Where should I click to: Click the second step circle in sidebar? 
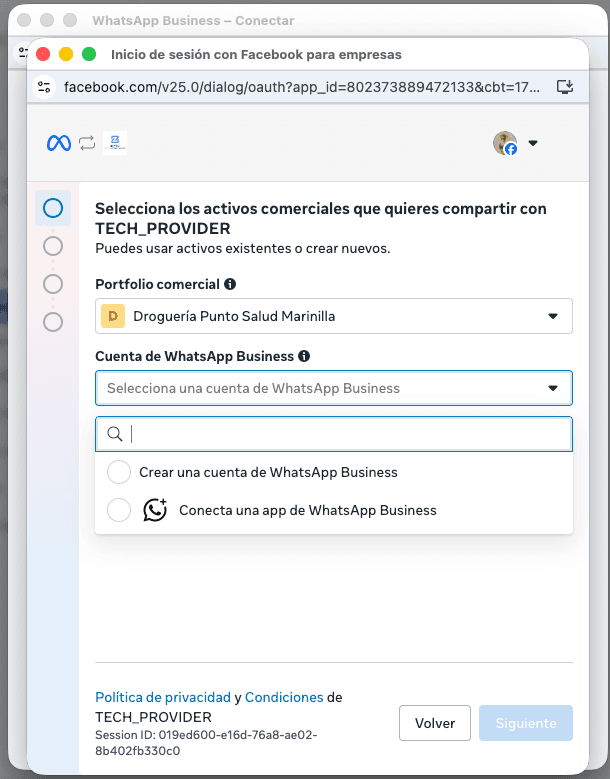(53, 246)
